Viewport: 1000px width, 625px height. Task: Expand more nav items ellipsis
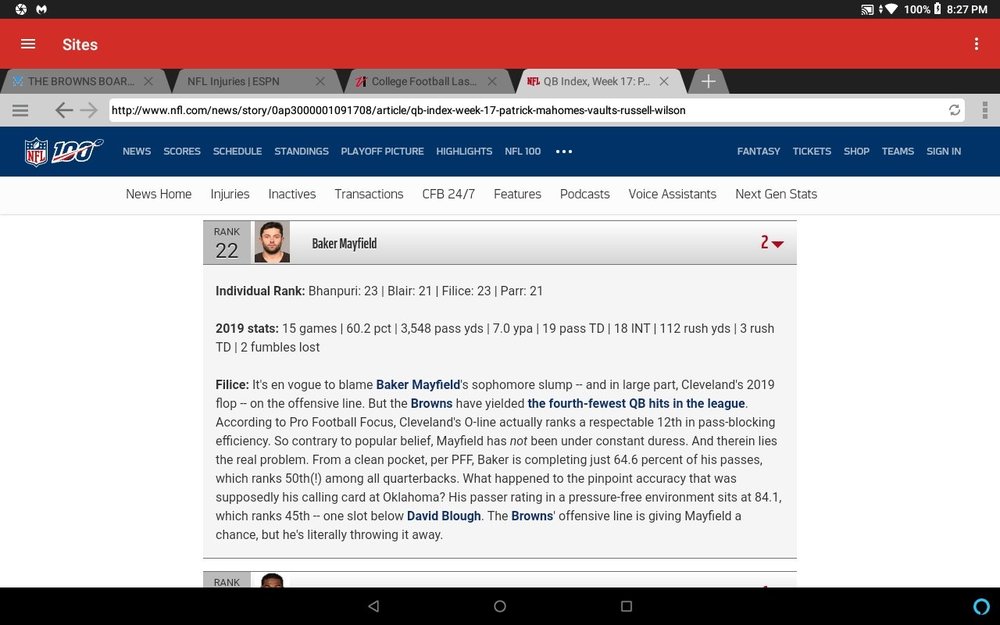pos(564,152)
